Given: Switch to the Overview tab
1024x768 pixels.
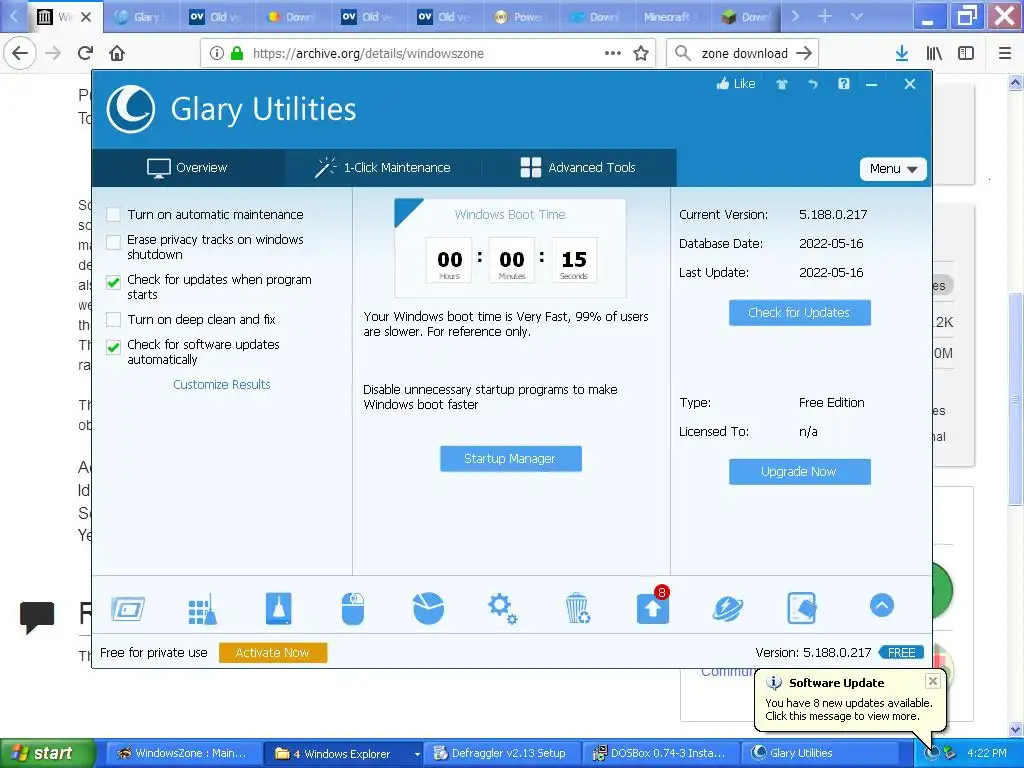Looking at the screenshot, I should (188, 168).
